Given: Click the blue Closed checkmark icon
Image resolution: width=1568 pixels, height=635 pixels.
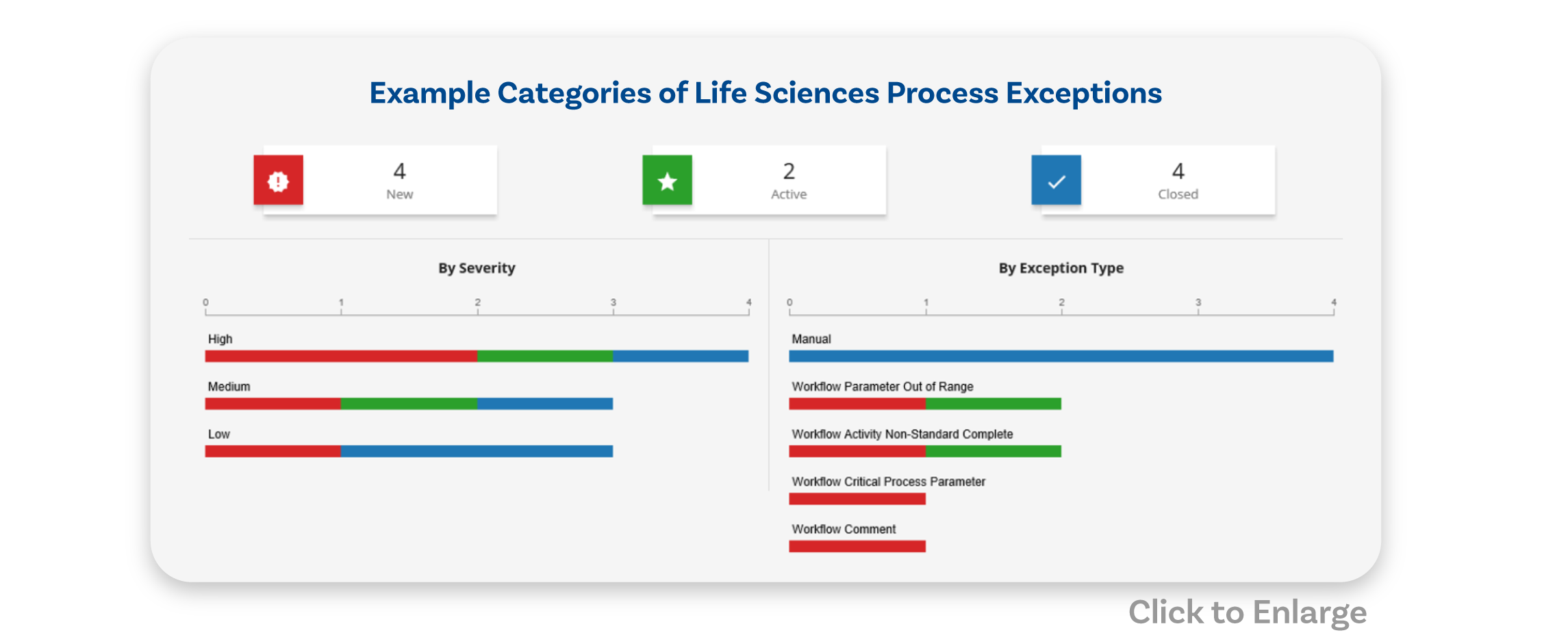Looking at the screenshot, I should pyautogui.click(x=1056, y=181).
